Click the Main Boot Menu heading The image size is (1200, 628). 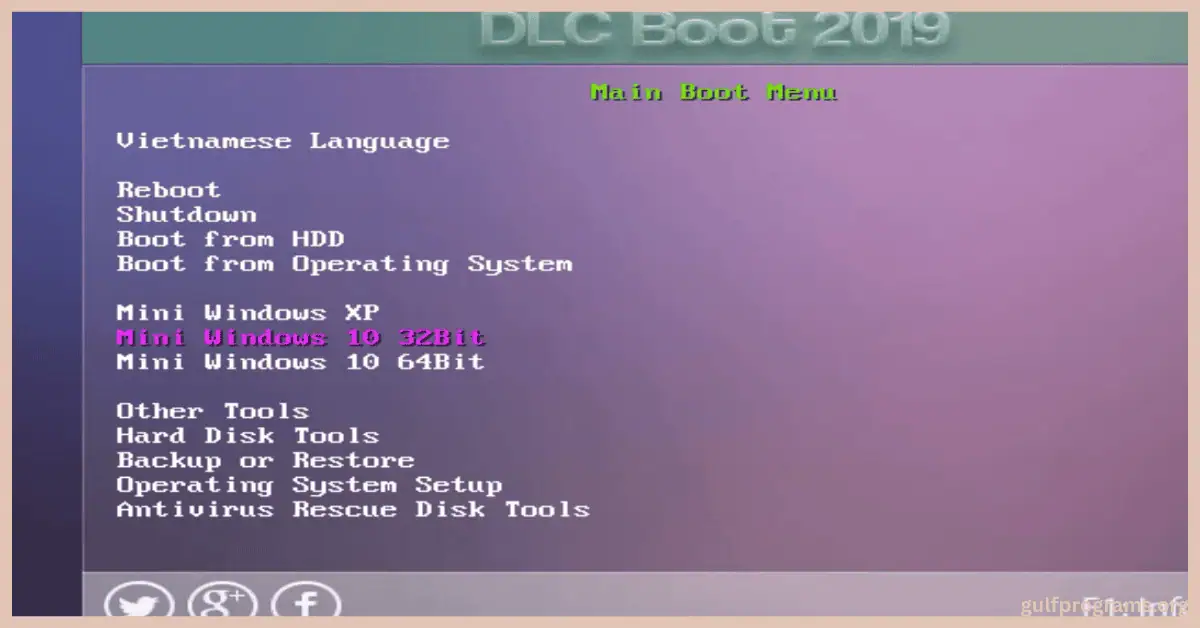[x=713, y=91]
